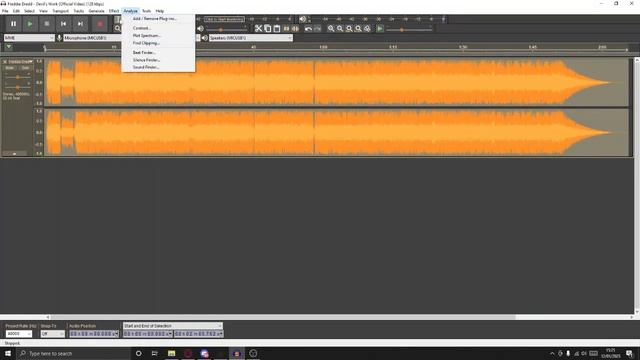This screenshot has height=360, width=640.
Task: Click the playback meter speaker icon
Action: point(302,19)
